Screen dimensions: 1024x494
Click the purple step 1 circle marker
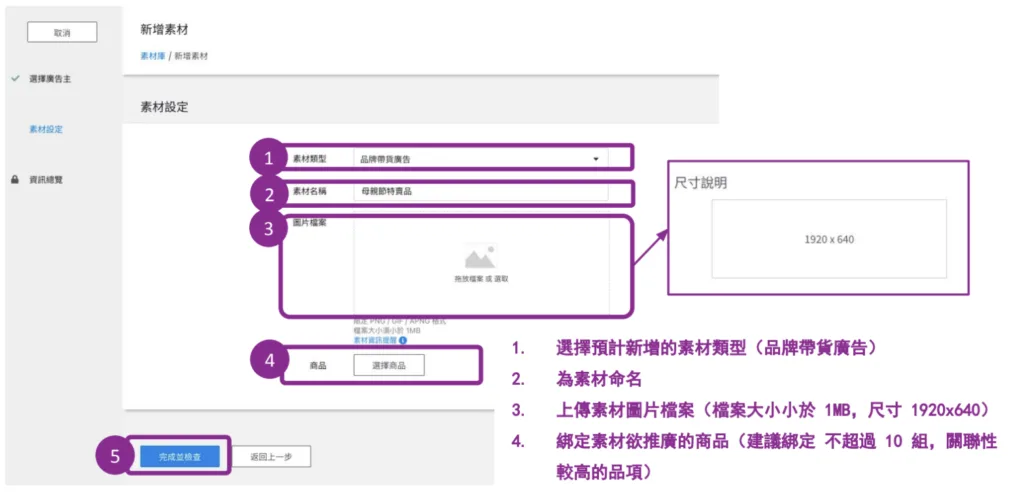coord(267,158)
